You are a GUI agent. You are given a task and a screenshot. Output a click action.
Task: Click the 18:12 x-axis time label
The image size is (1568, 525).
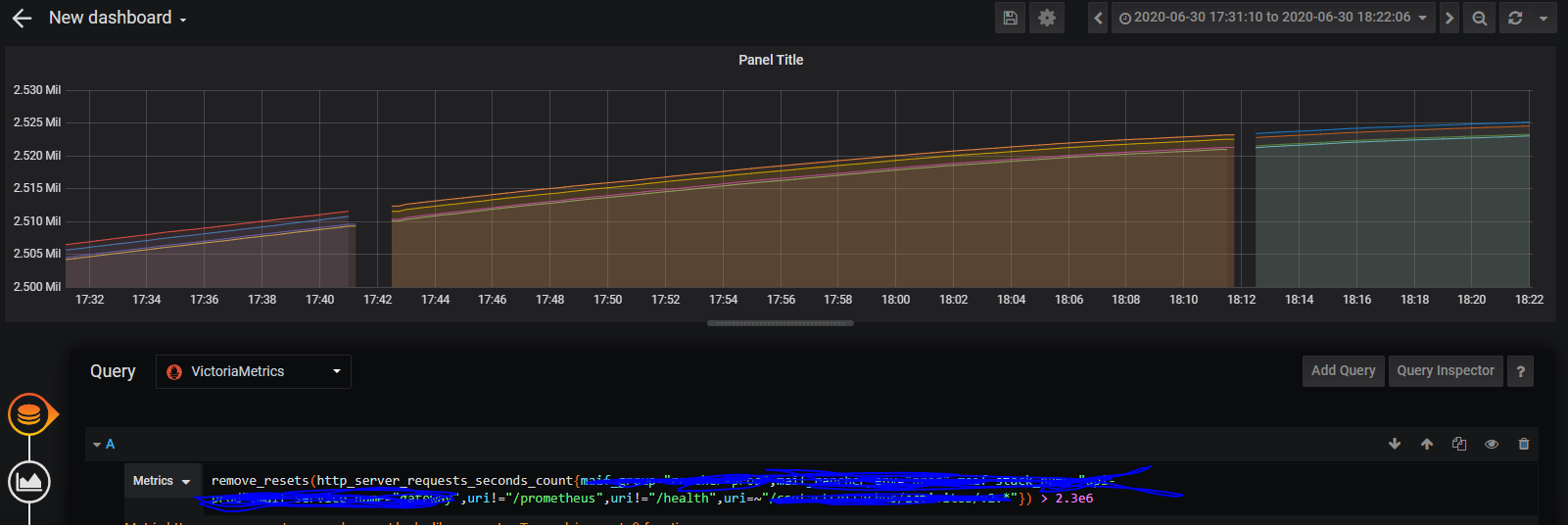(1242, 300)
